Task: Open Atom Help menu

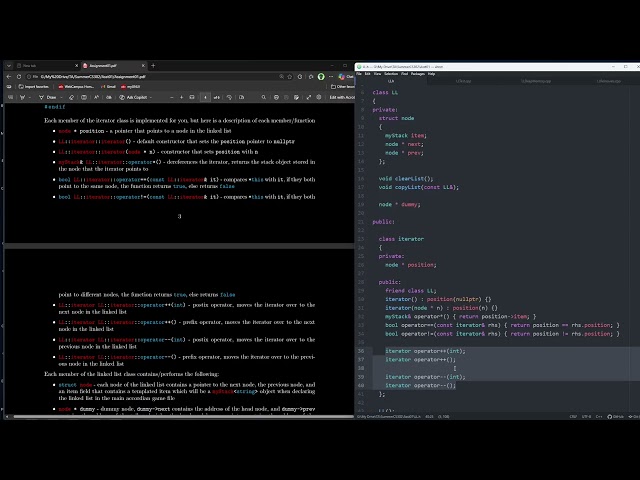Action: 431,74
